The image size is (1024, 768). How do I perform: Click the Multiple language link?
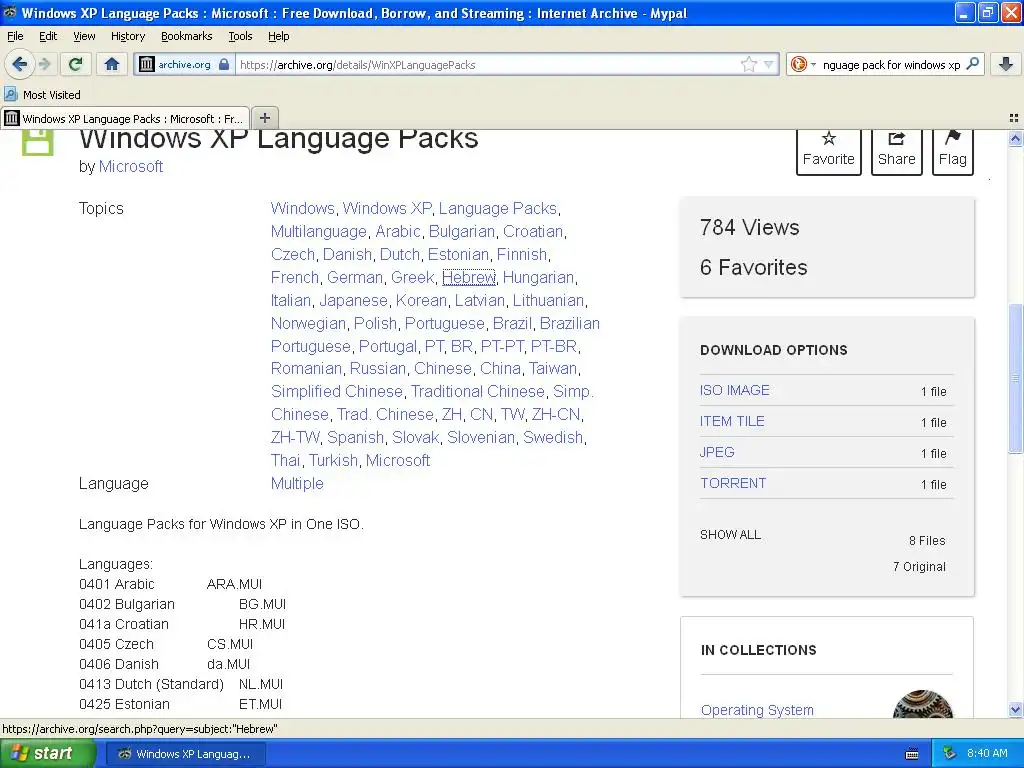pos(297,483)
